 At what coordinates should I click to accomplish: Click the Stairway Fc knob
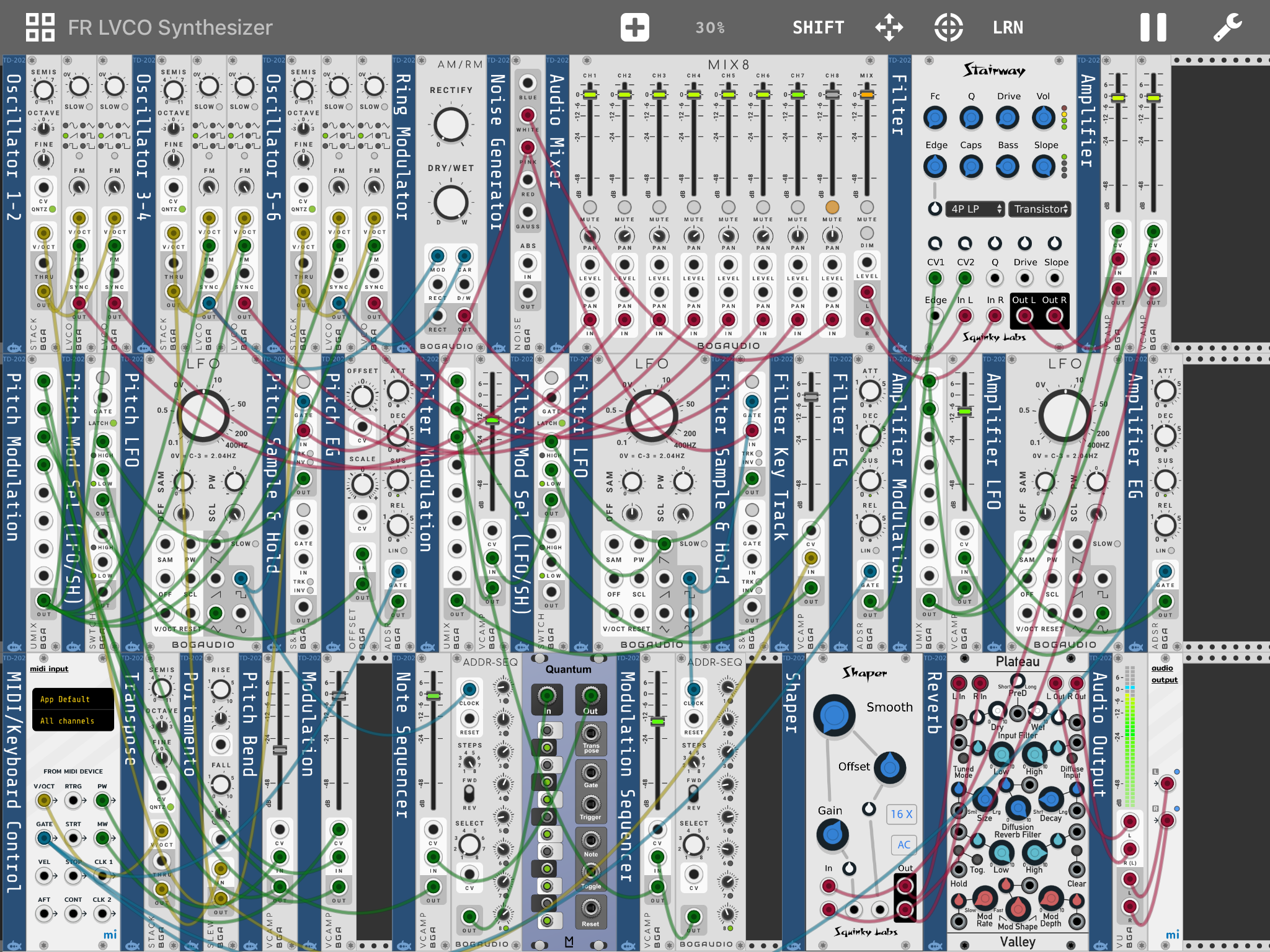pyautogui.click(x=935, y=117)
